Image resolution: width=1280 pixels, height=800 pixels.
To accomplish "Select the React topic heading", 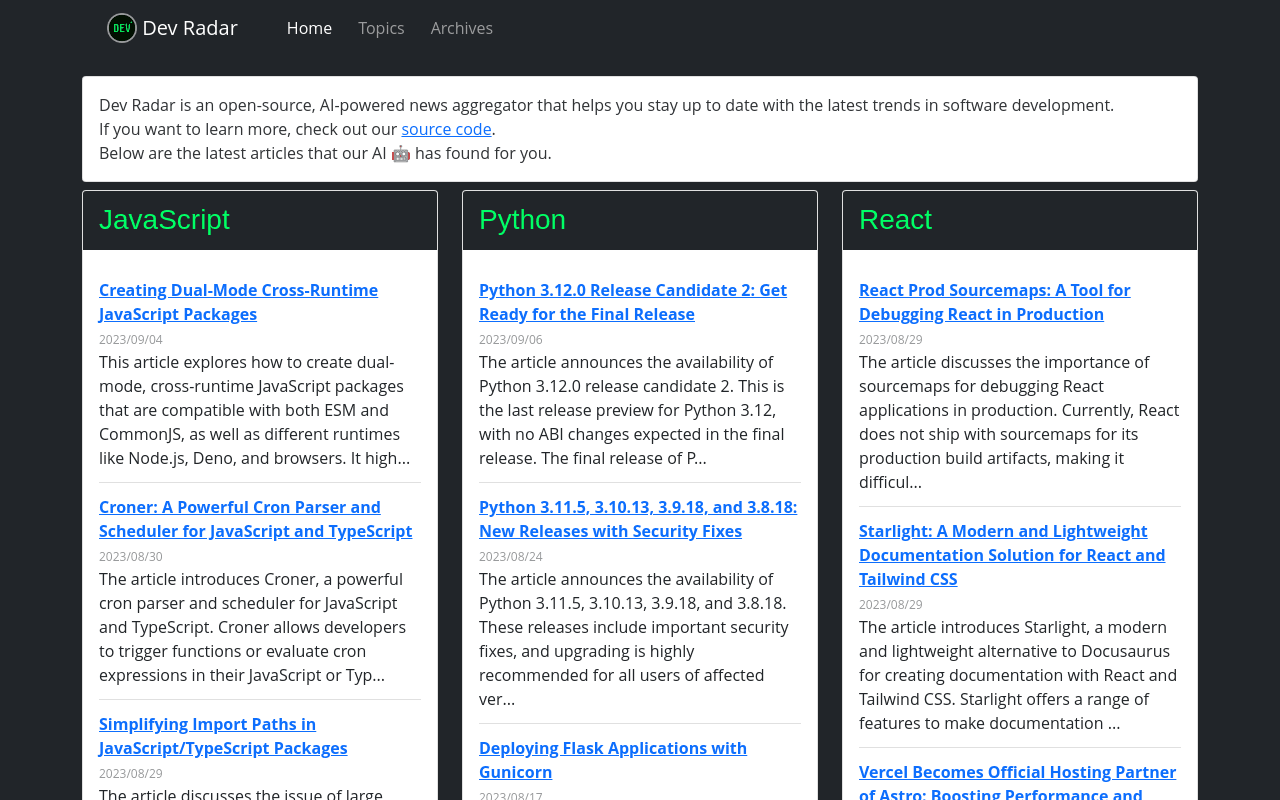I will 895,220.
